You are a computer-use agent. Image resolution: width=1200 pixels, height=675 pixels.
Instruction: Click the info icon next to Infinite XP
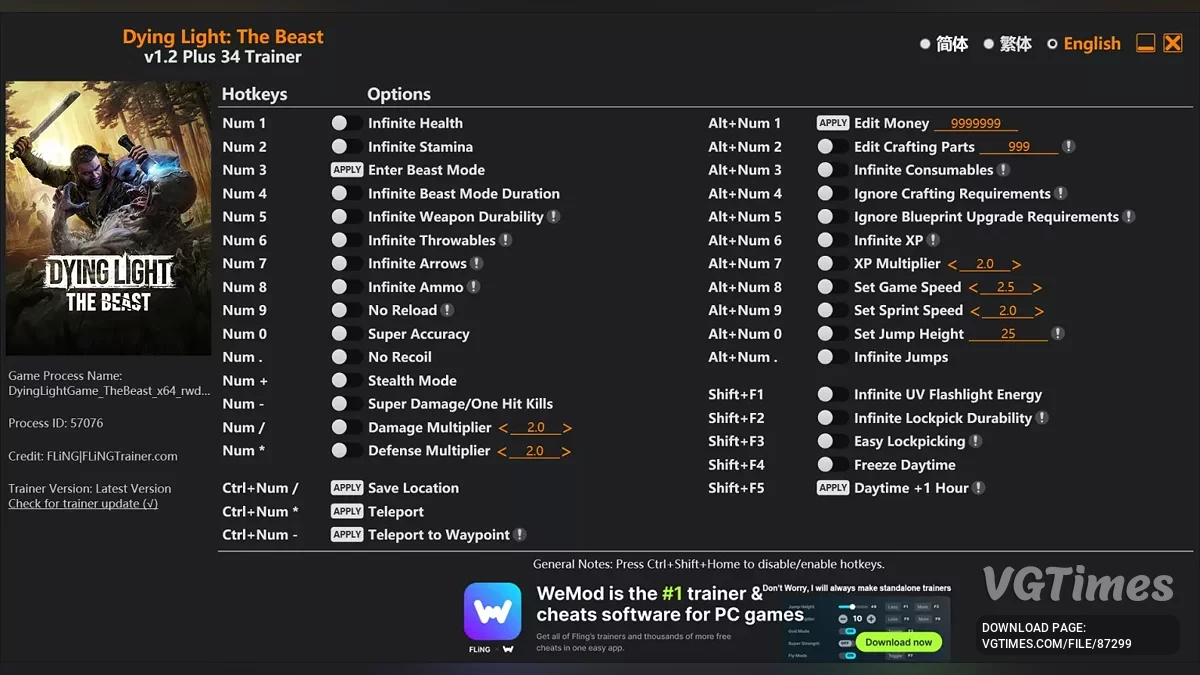coord(933,240)
